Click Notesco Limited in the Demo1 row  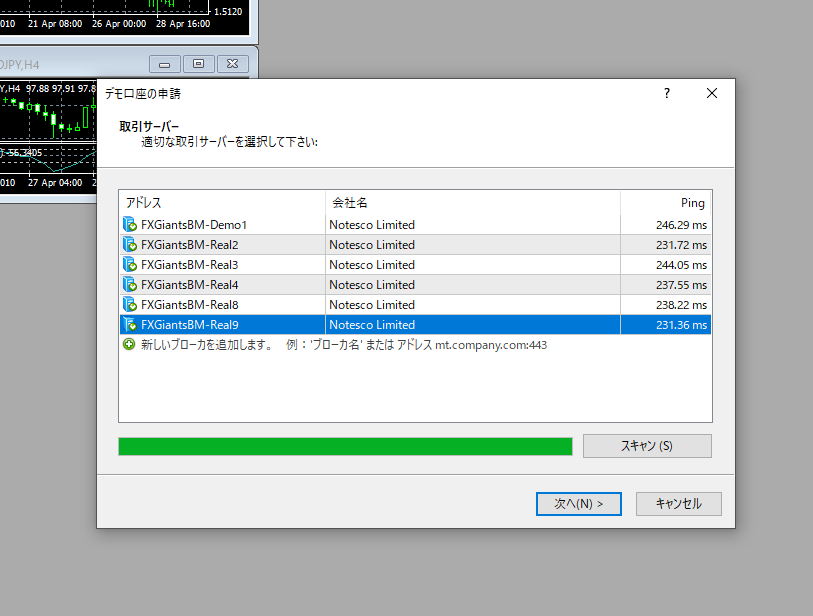pos(372,225)
